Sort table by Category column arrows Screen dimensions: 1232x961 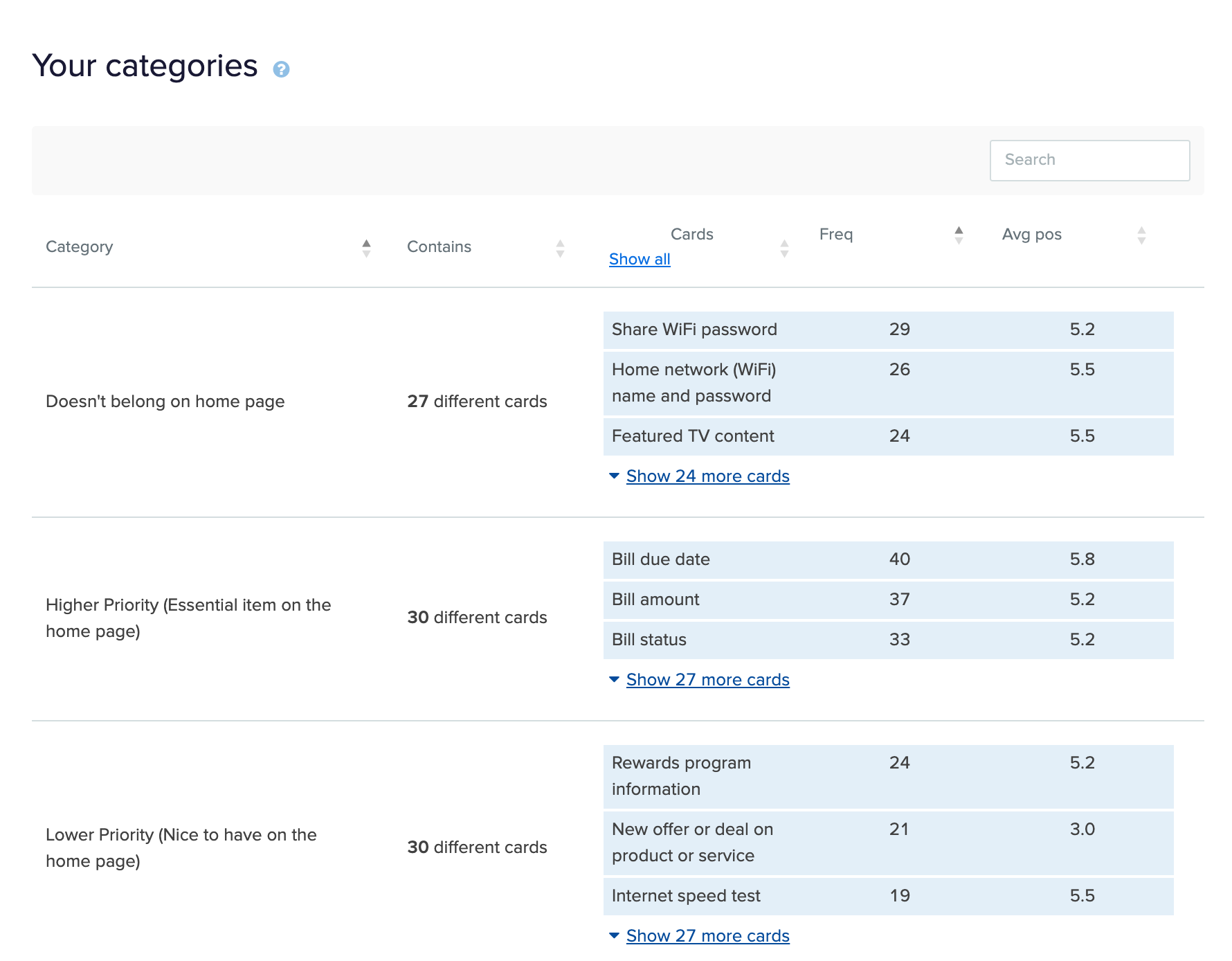pyautogui.click(x=366, y=248)
